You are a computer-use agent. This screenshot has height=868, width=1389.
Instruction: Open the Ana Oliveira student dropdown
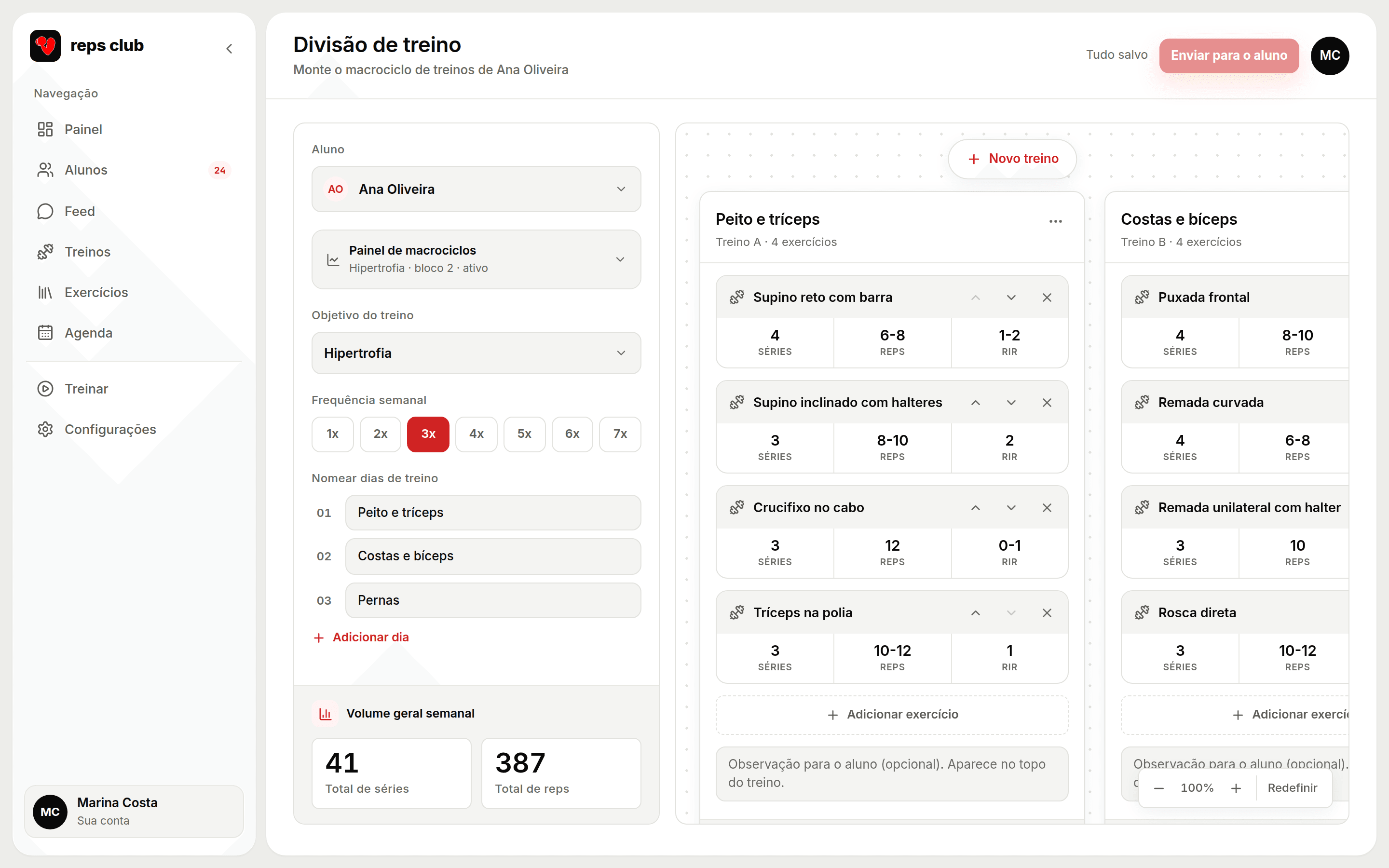tap(476, 189)
